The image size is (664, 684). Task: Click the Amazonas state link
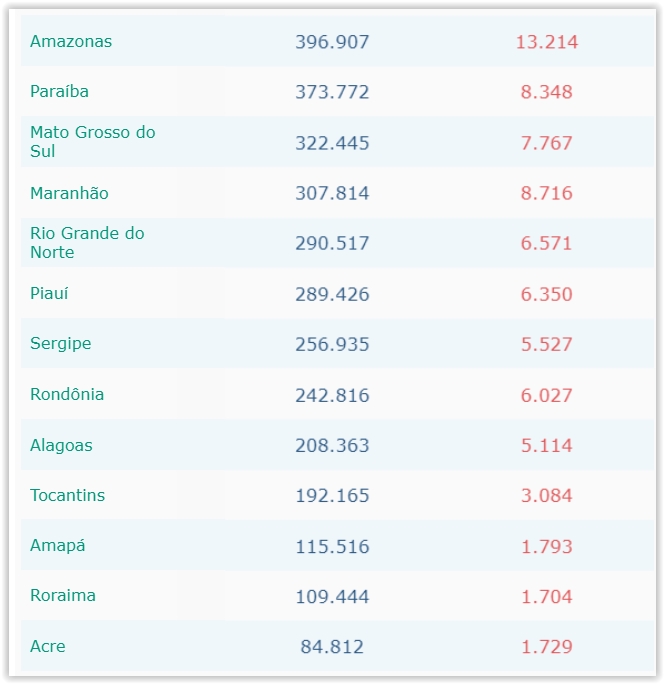pyautogui.click(x=71, y=41)
